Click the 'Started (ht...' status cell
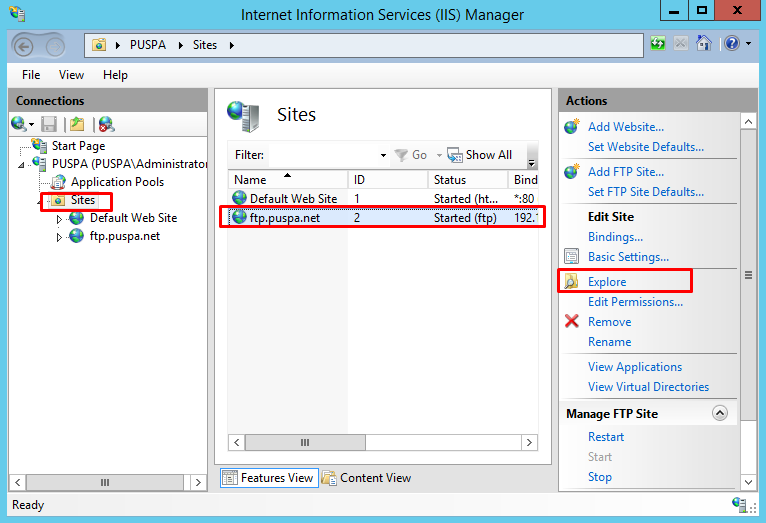The image size is (766, 523). pos(466,199)
